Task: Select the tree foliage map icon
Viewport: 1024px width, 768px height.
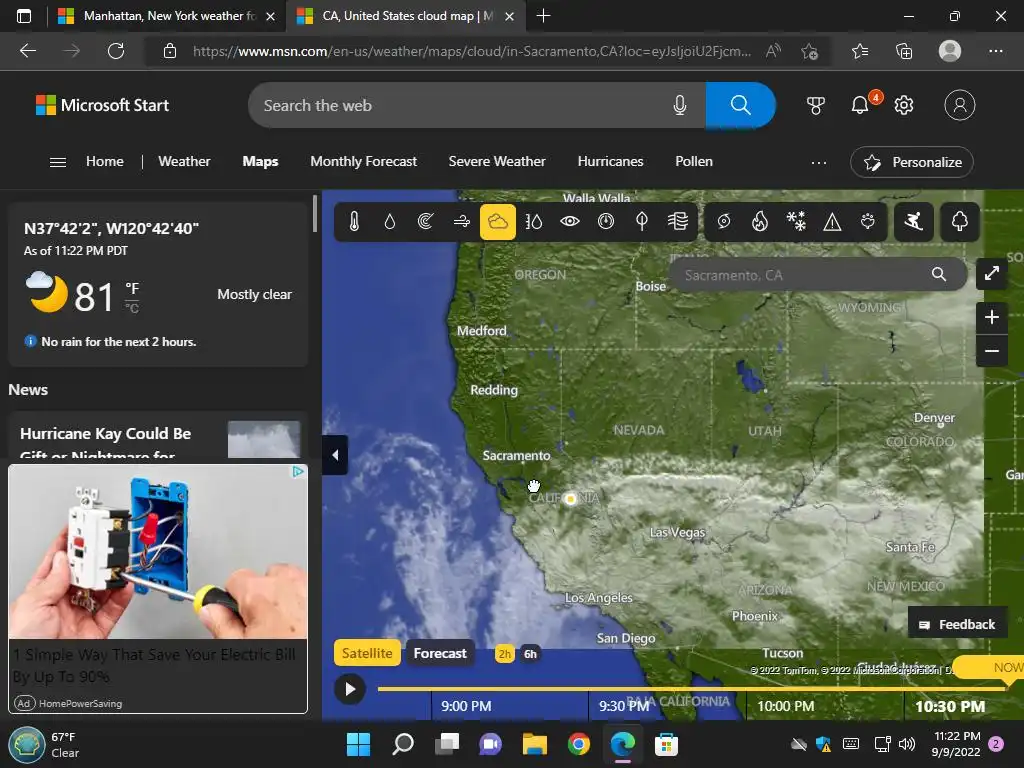Action: pyautogui.click(x=959, y=222)
